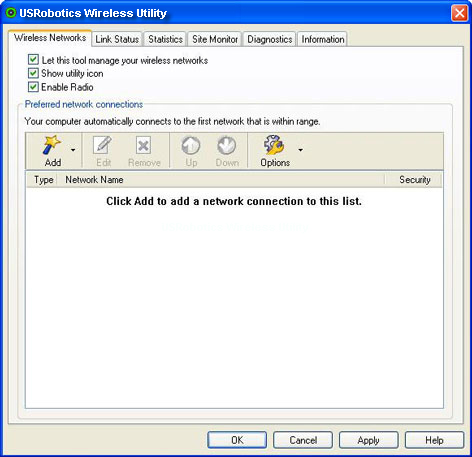
Task: Click the Up arrow icon
Action: click(x=191, y=145)
